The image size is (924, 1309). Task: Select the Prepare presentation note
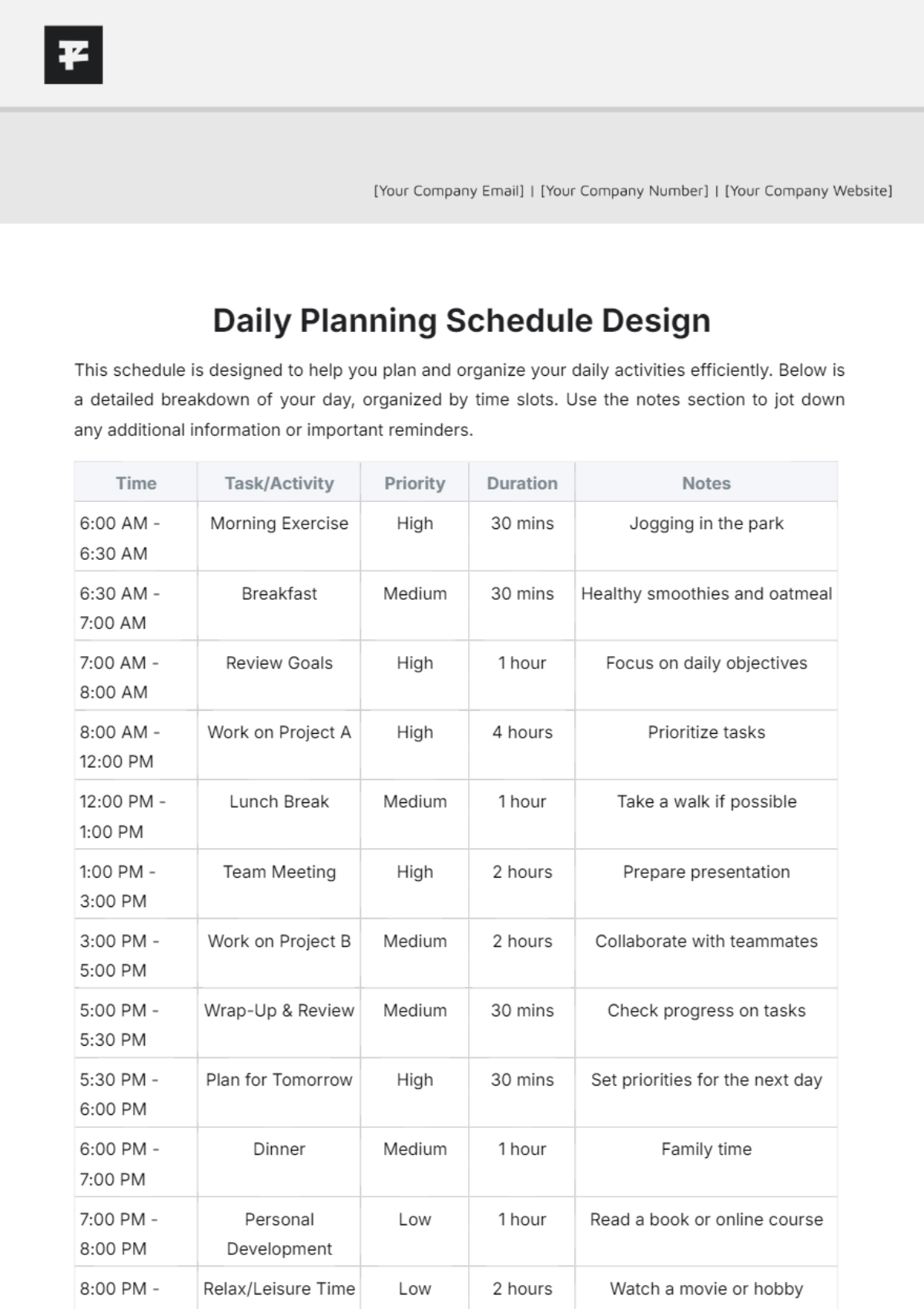pyautogui.click(x=706, y=872)
